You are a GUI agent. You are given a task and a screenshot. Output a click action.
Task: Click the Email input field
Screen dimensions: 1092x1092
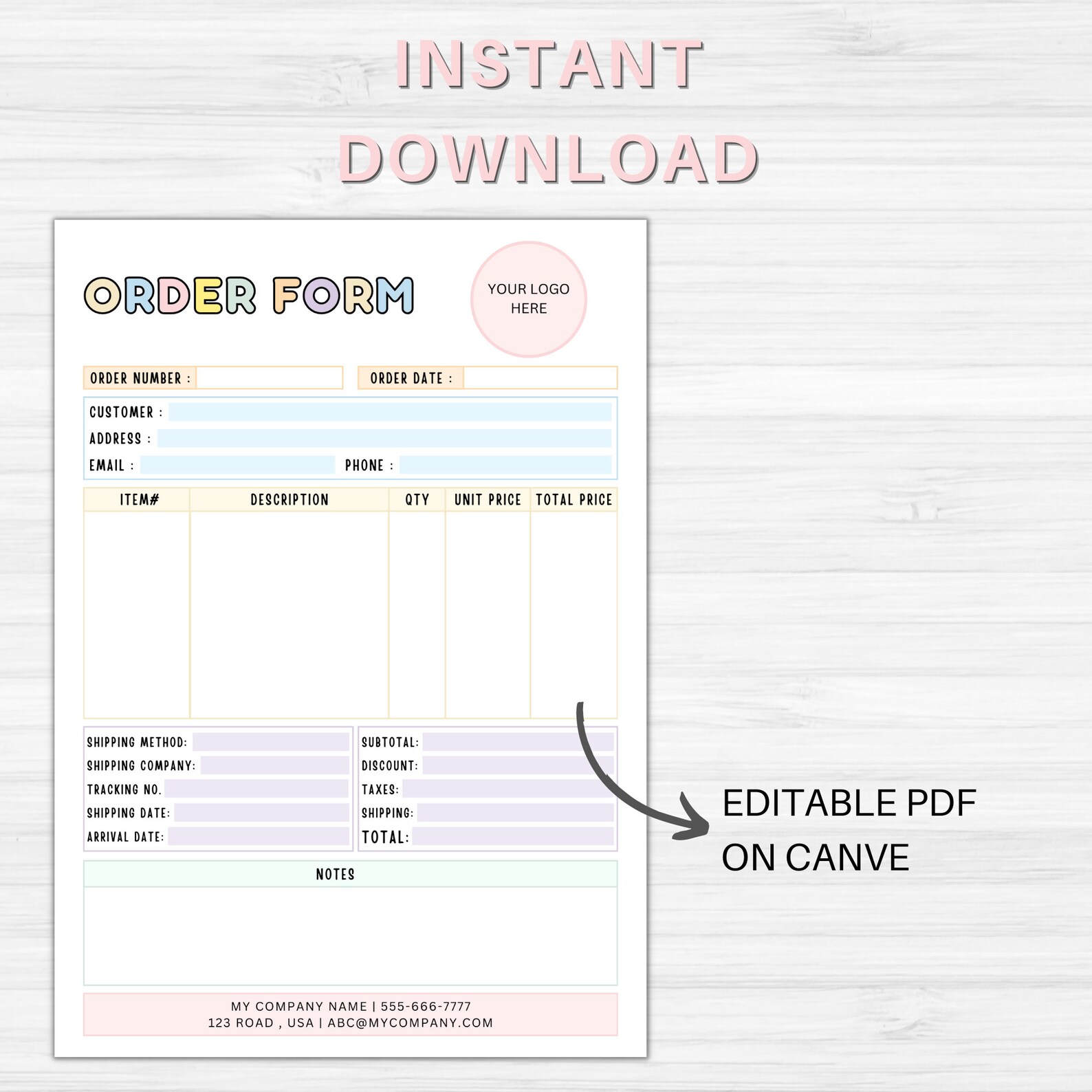(x=238, y=465)
